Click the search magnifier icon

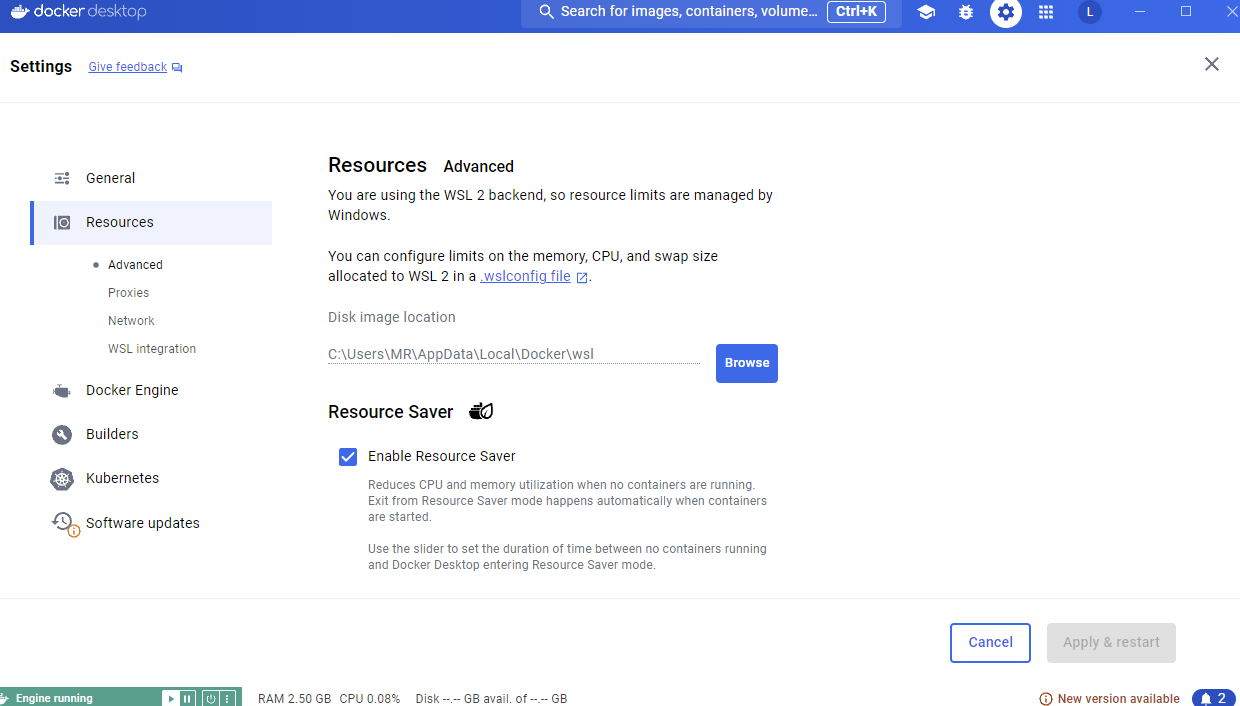[x=546, y=12]
